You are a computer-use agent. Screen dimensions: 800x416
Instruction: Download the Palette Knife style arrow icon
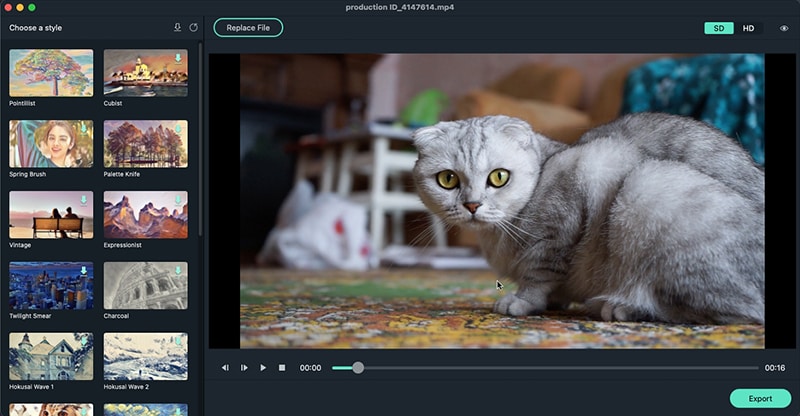pos(178,129)
